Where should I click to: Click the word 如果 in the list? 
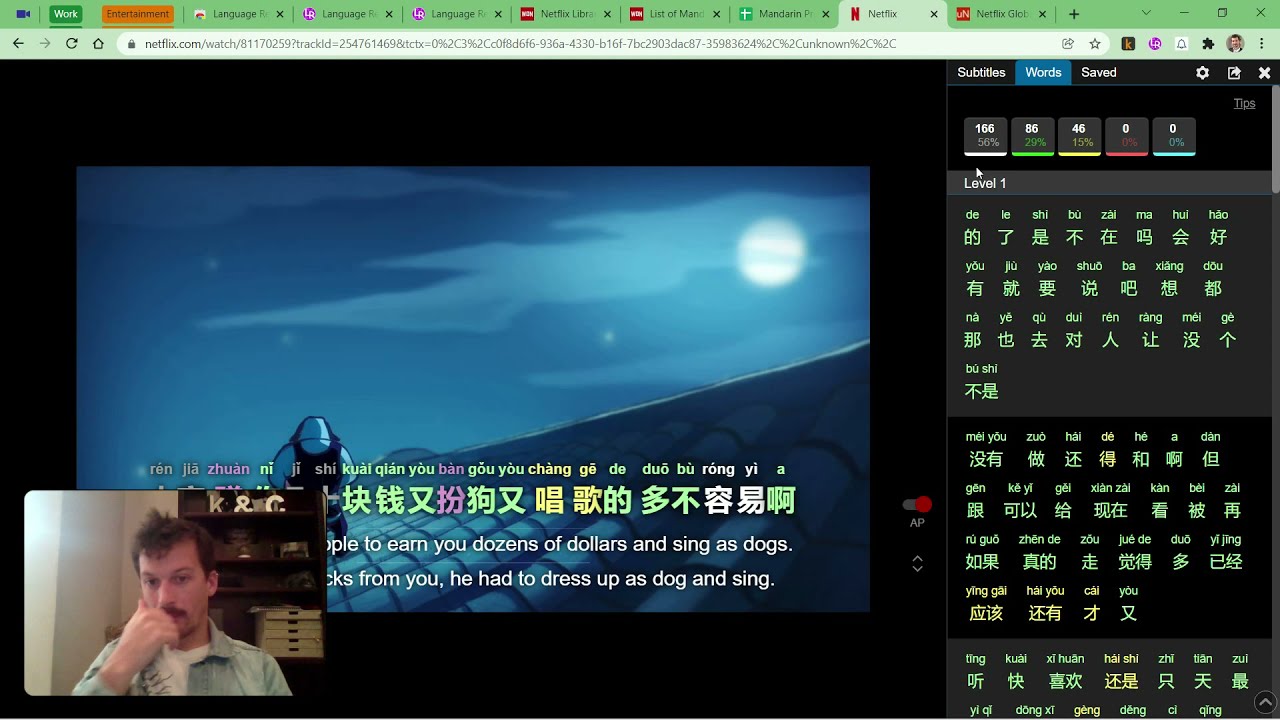[x=982, y=562]
